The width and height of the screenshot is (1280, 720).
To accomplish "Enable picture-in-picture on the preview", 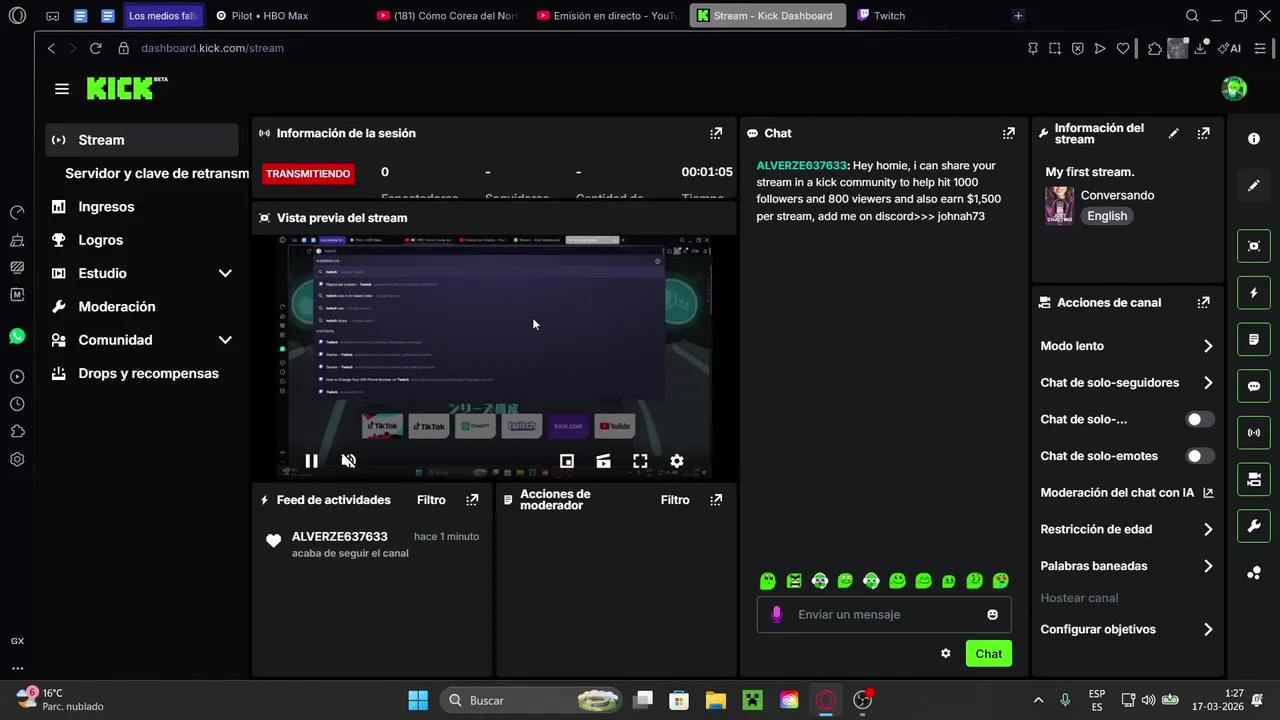I will (567, 461).
